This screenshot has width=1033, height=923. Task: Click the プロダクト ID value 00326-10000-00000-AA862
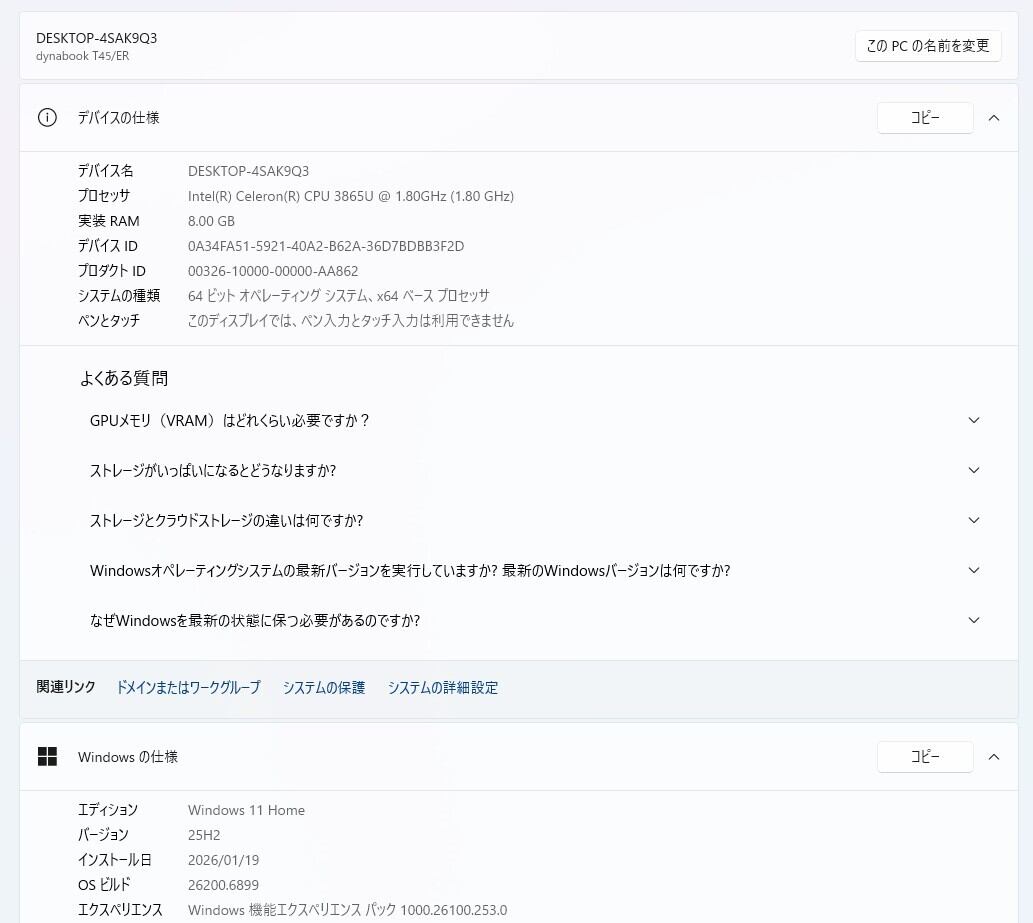(273, 271)
